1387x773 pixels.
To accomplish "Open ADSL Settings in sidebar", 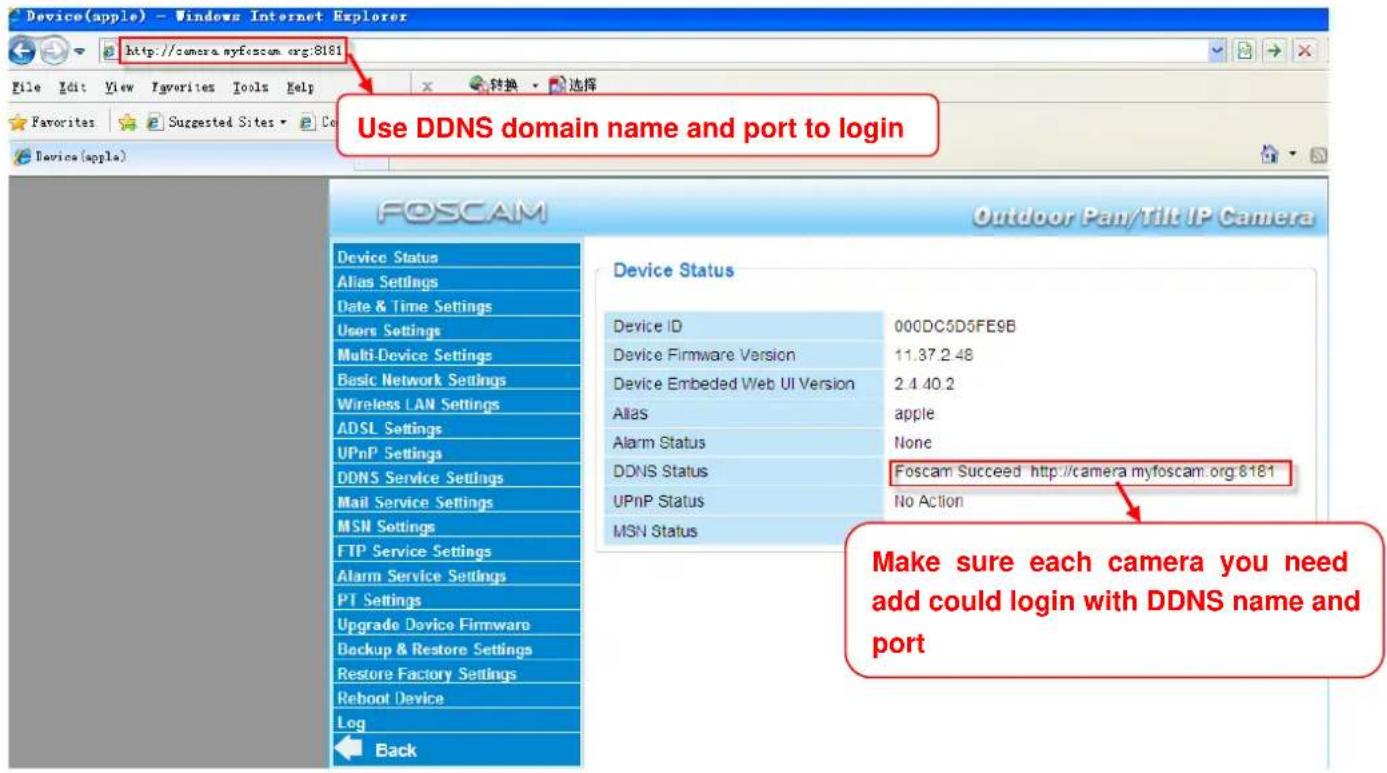I will pos(456,429).
